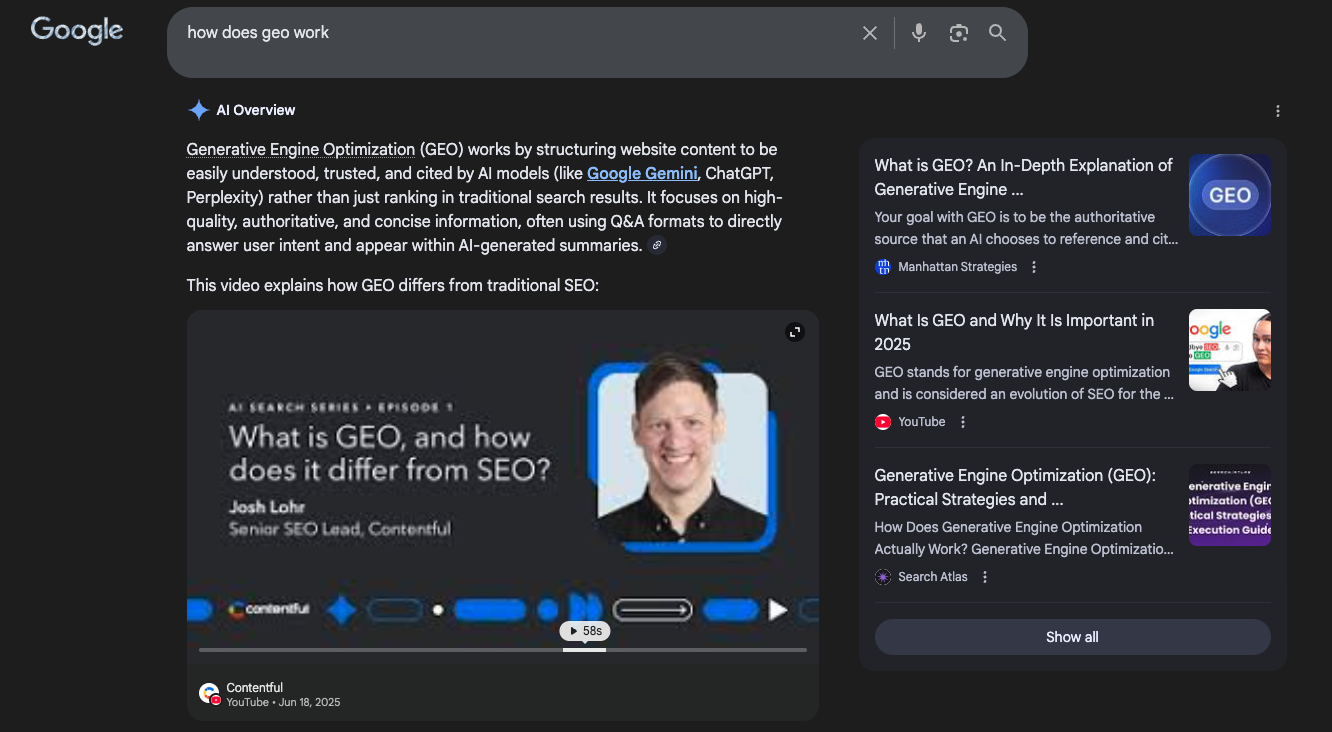This screenshot has height=732, width=1332.
Task: Open Search Atlas result options menu
Action: point(985,577)
